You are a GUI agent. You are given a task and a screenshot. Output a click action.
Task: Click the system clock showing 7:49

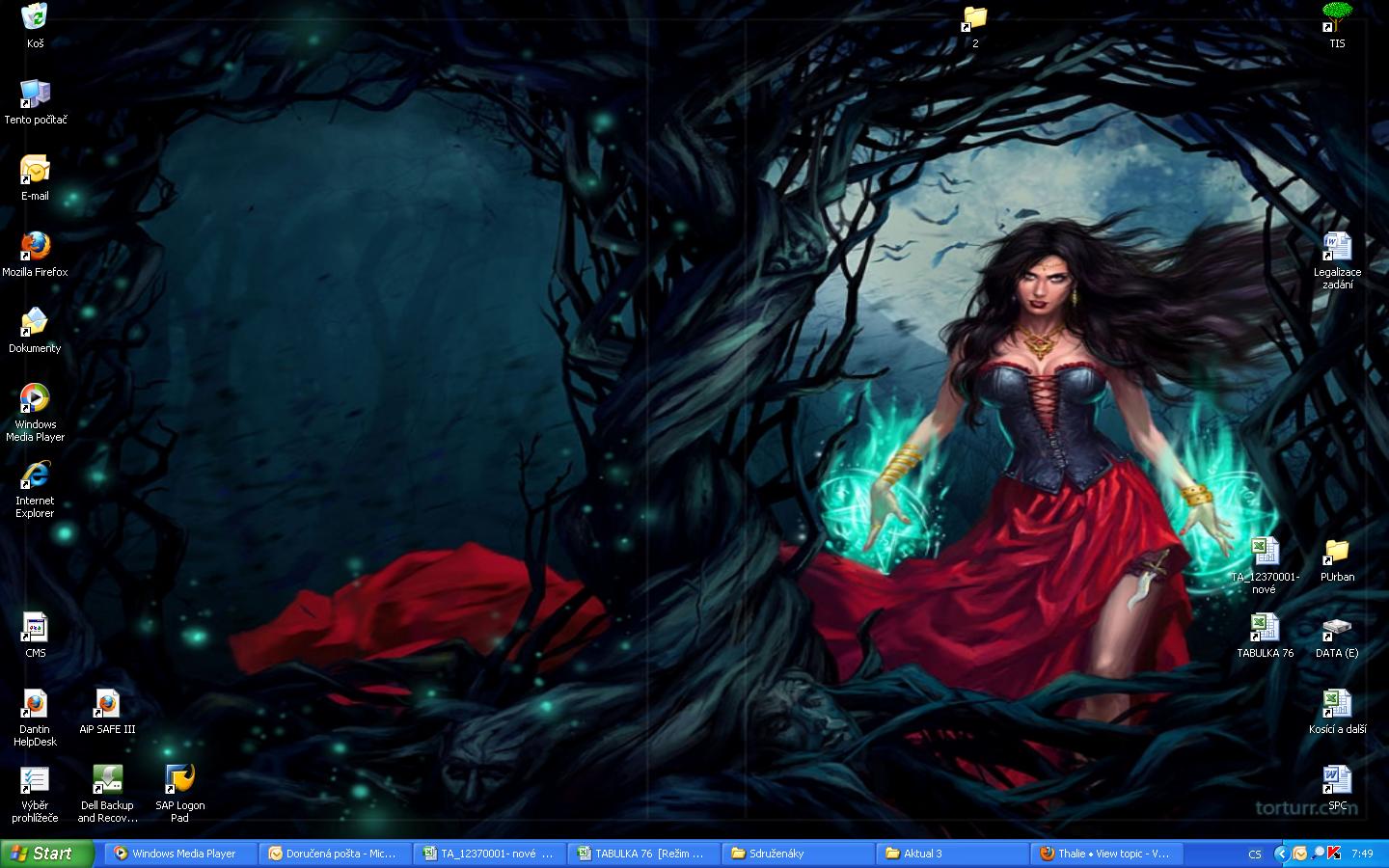pos(1362,854)
